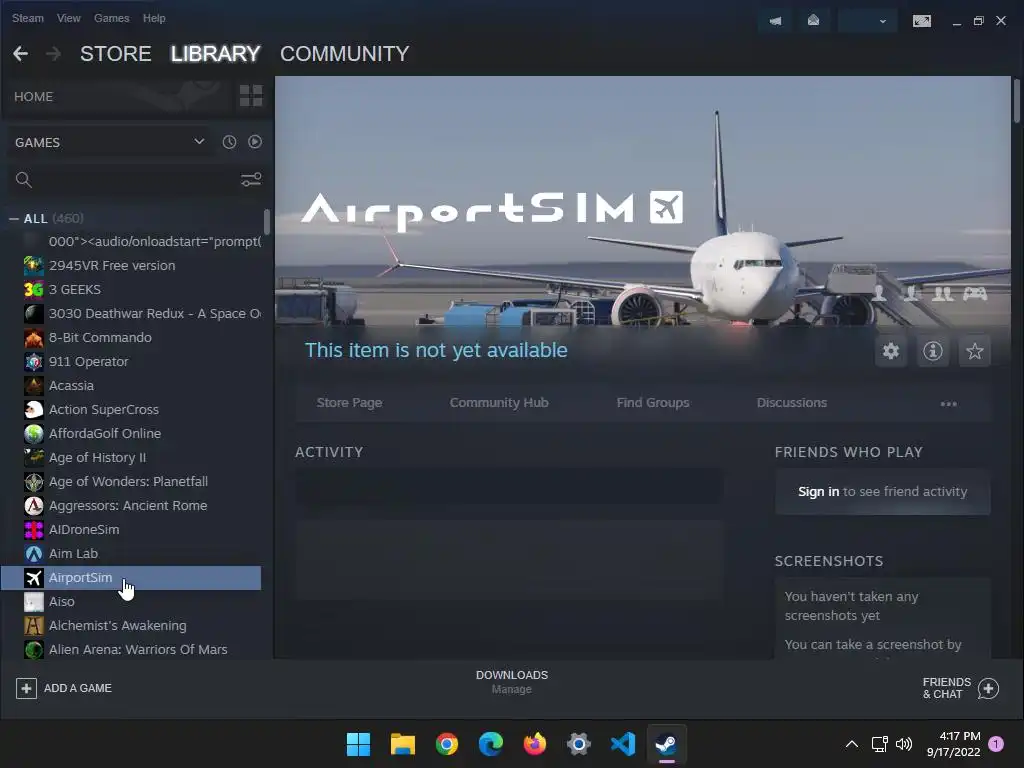Show hidden tray icons chevron
Screen dimensions: 1024x768
(x=852, y=744)
